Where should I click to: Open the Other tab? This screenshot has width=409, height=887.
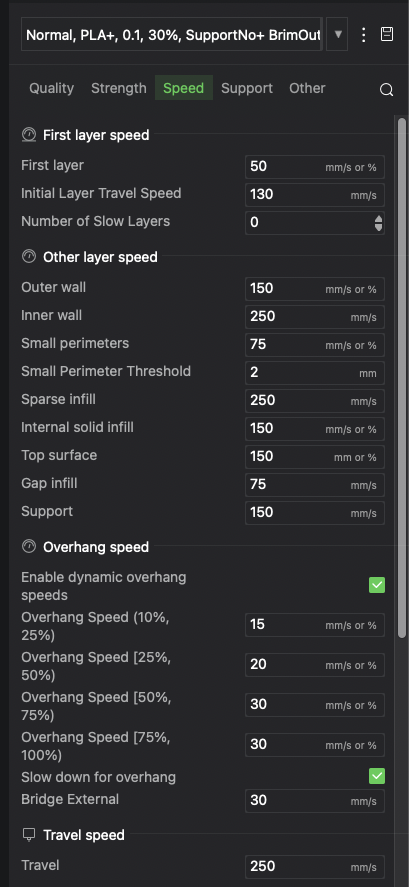(307, 88)
